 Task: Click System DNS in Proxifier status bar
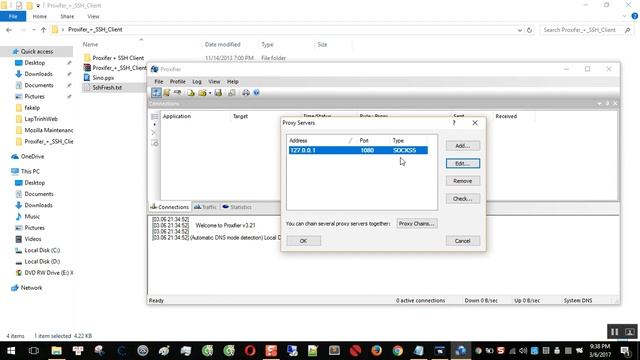tap(578, 300)
